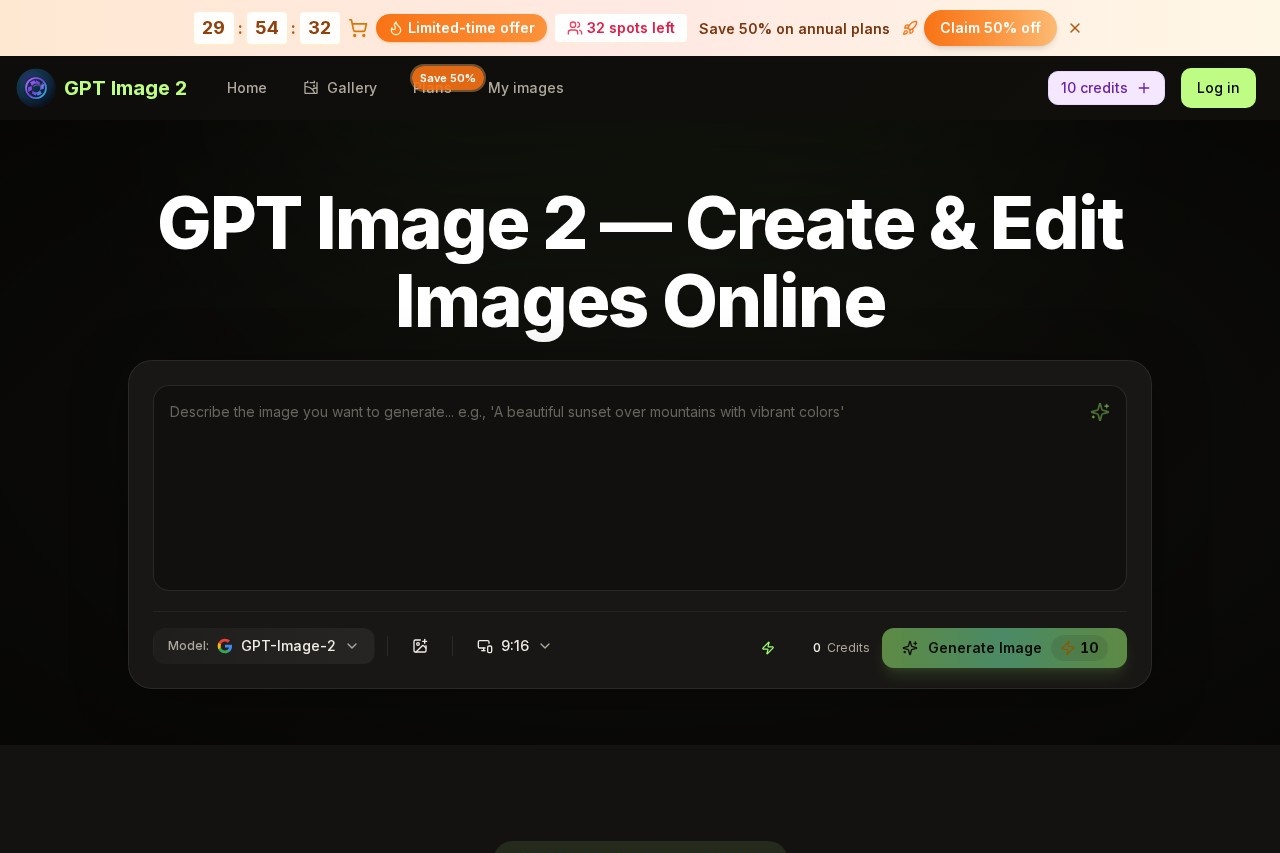Click the Gallery icon in the navbar
The image size is (1280, 853).
click(x=311, y=88)
